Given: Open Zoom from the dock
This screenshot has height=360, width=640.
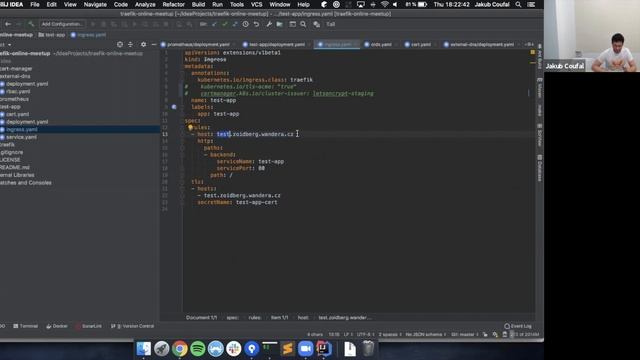Looking at the screenshot, I should (305, 349).
